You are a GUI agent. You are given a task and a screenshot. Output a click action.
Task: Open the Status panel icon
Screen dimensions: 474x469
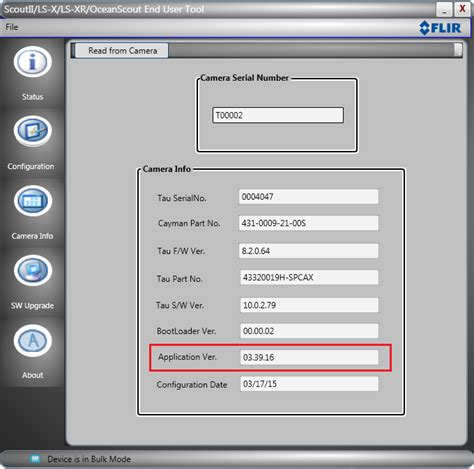point(33,62)
